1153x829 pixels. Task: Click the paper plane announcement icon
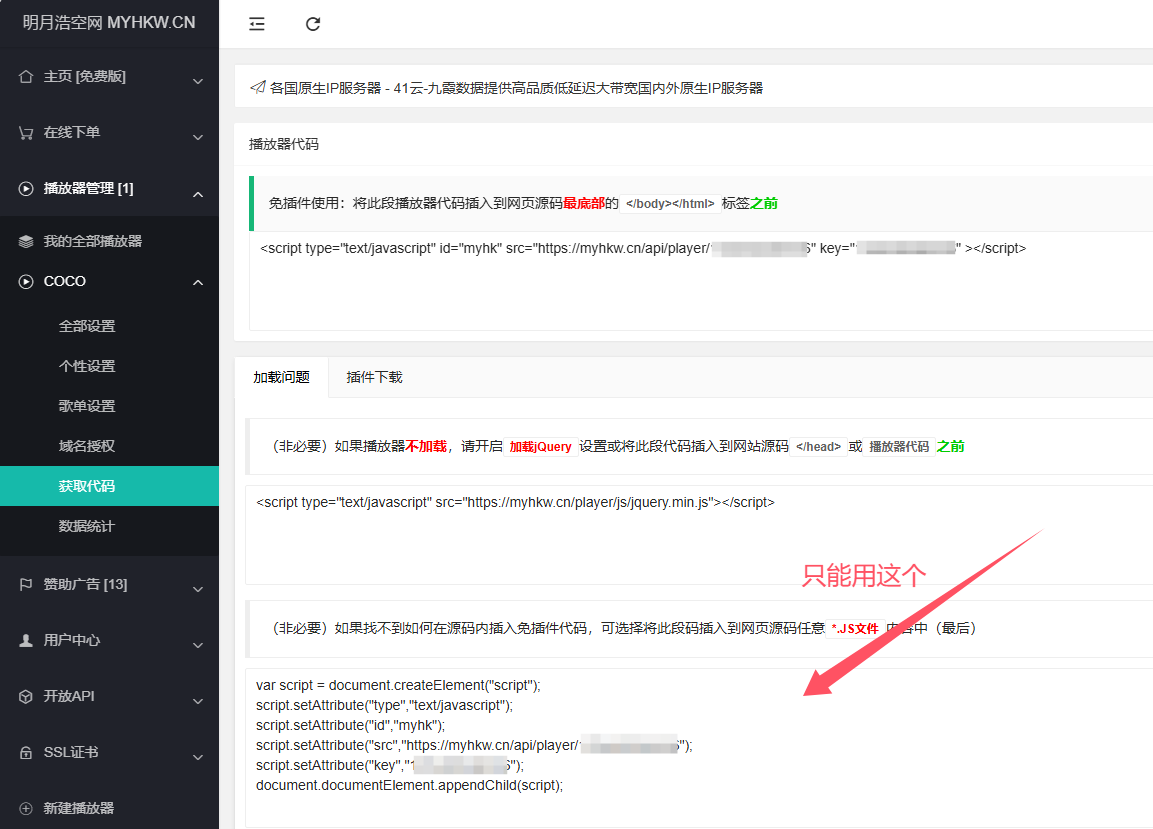(x=257, y=88)
